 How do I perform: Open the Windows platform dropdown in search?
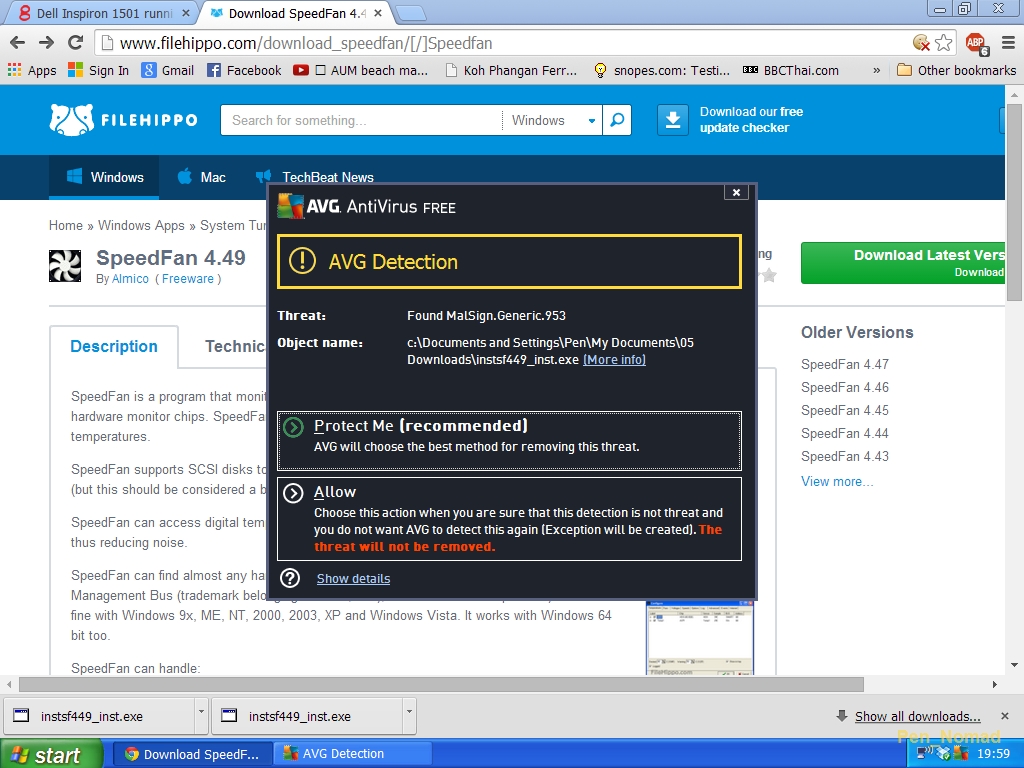(x=552, y=120)
